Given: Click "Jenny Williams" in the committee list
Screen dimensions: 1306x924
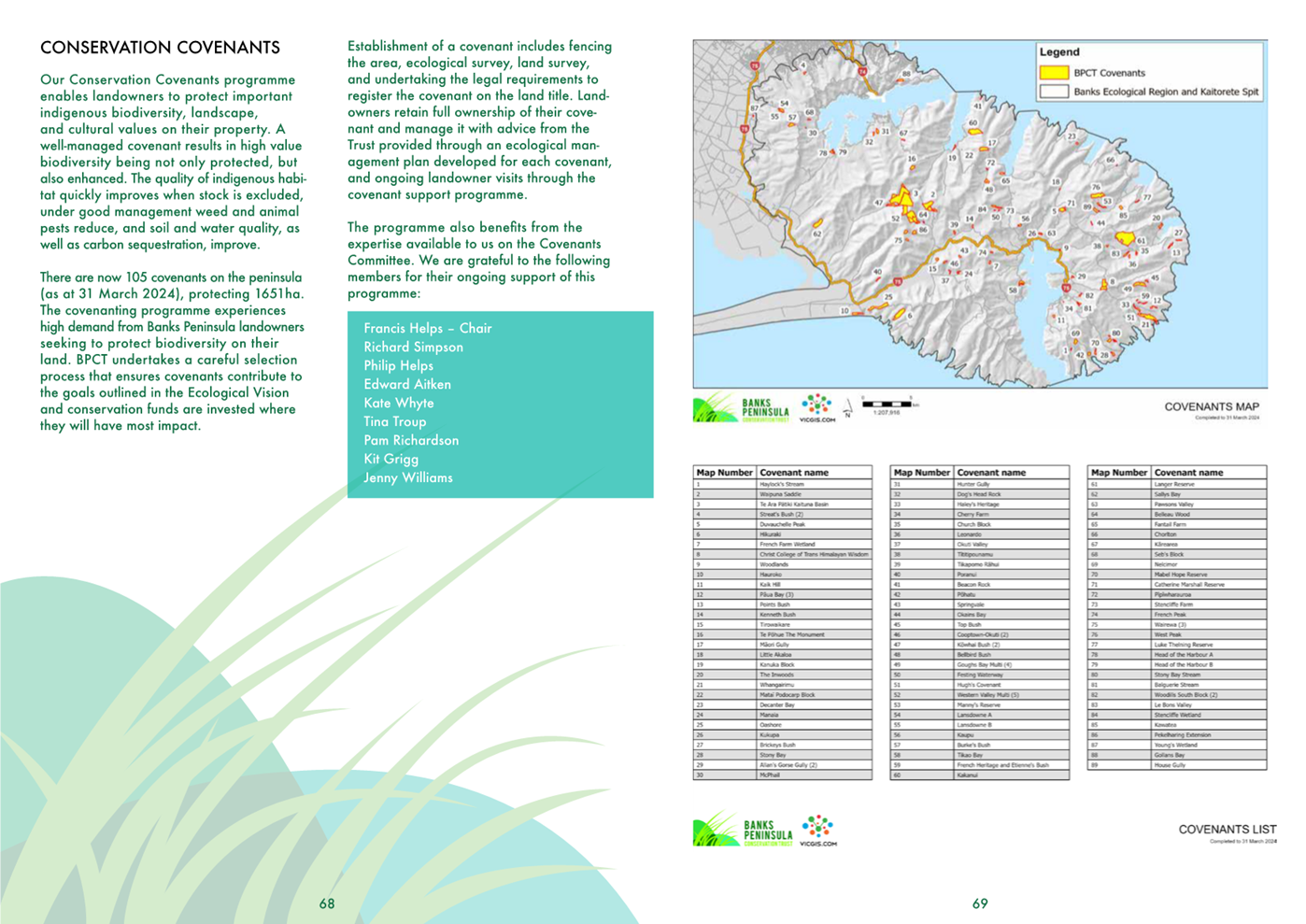Looking at the screenshot, I should coord(408,477).
